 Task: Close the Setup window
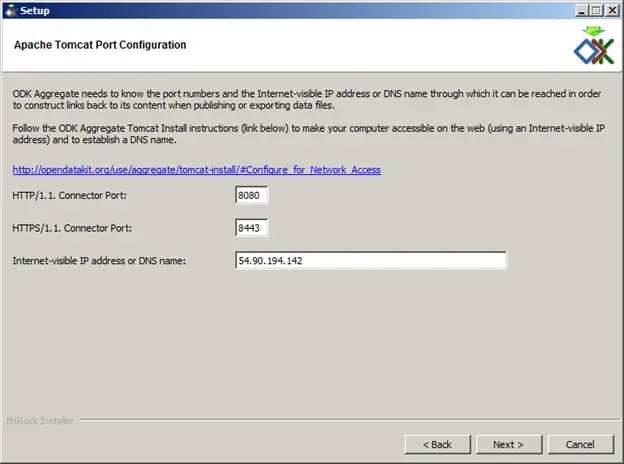click(612, 10)
